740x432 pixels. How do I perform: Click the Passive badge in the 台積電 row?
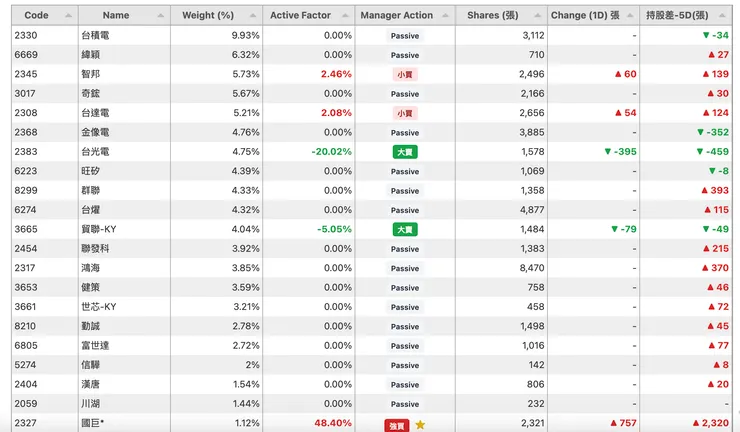click(x=405, y=36)
